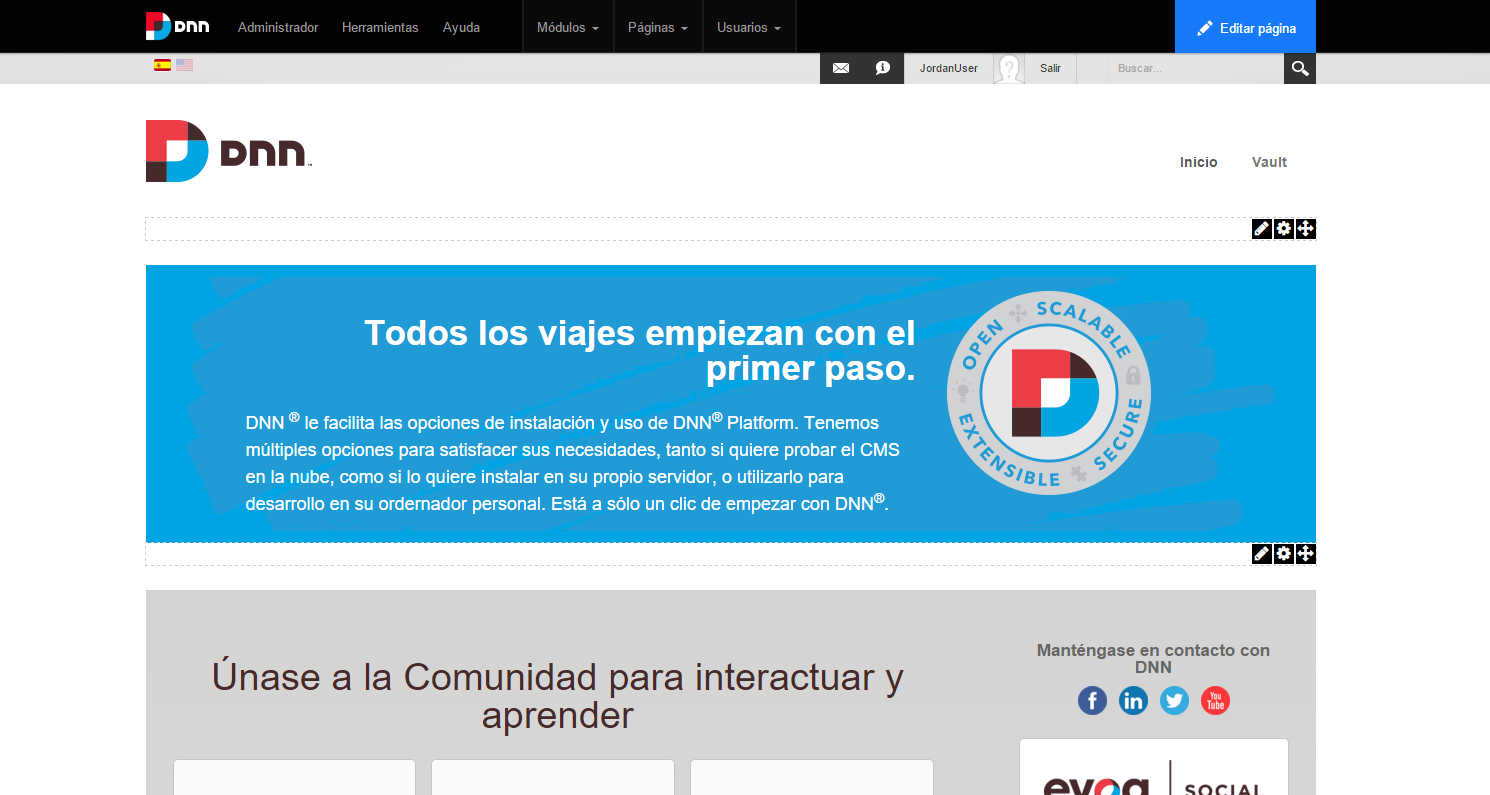Image resolution: width=1490 pixels, height=795 pixels.
Task: Open the notifications alert icon
Action: tap(881, 68)
